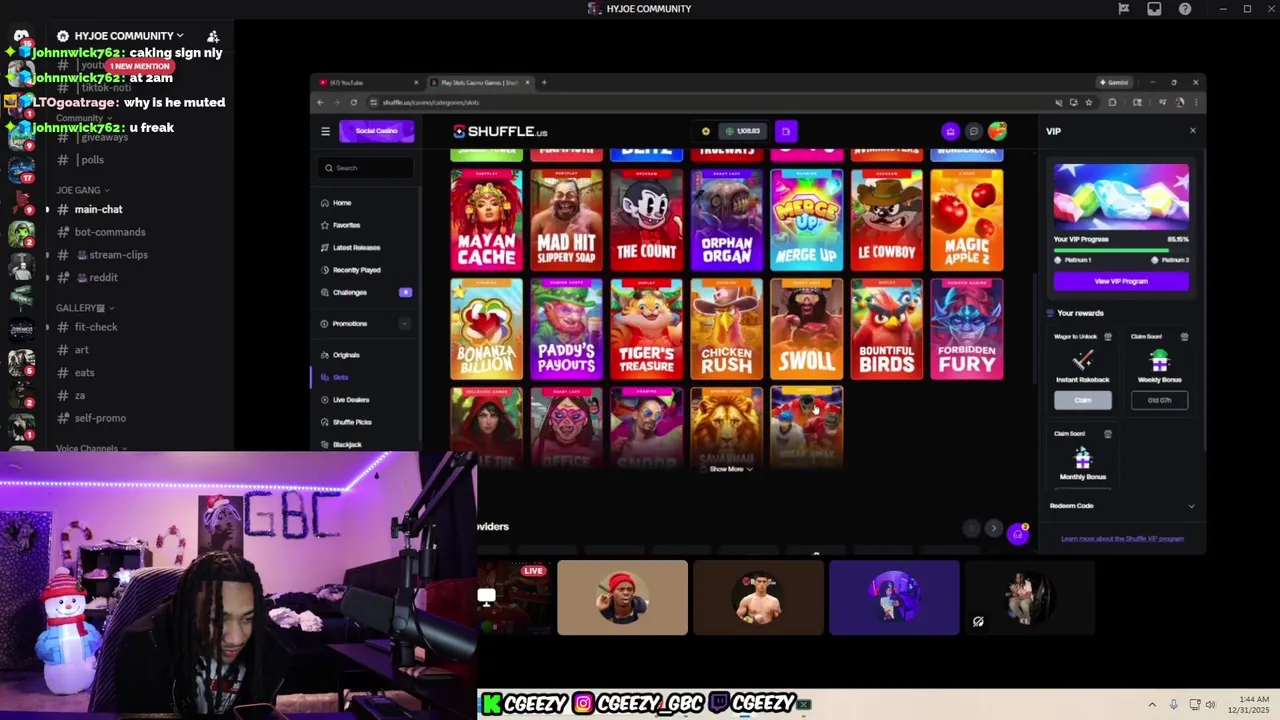Click the VIP progress bar
The image size is (1280, 720).
(x=1121, y=250)
